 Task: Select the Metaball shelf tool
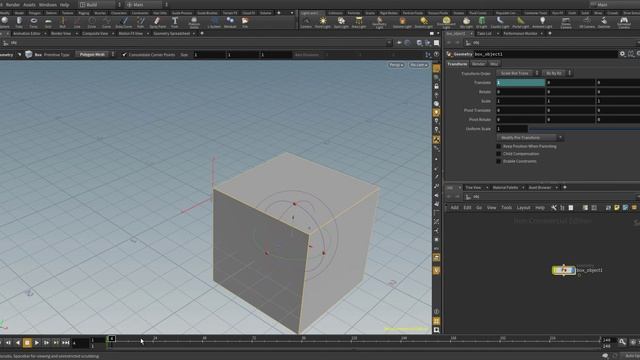[230, 22]
